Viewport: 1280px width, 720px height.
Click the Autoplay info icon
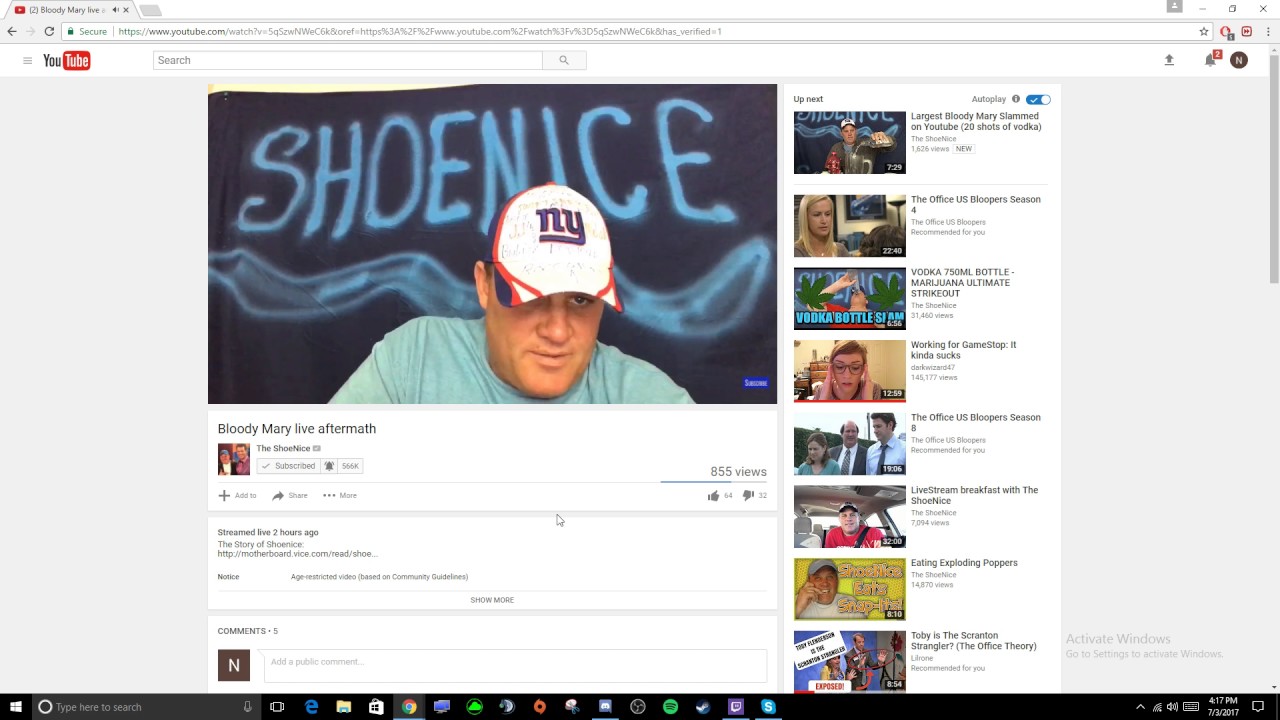tap(1016, 99)
